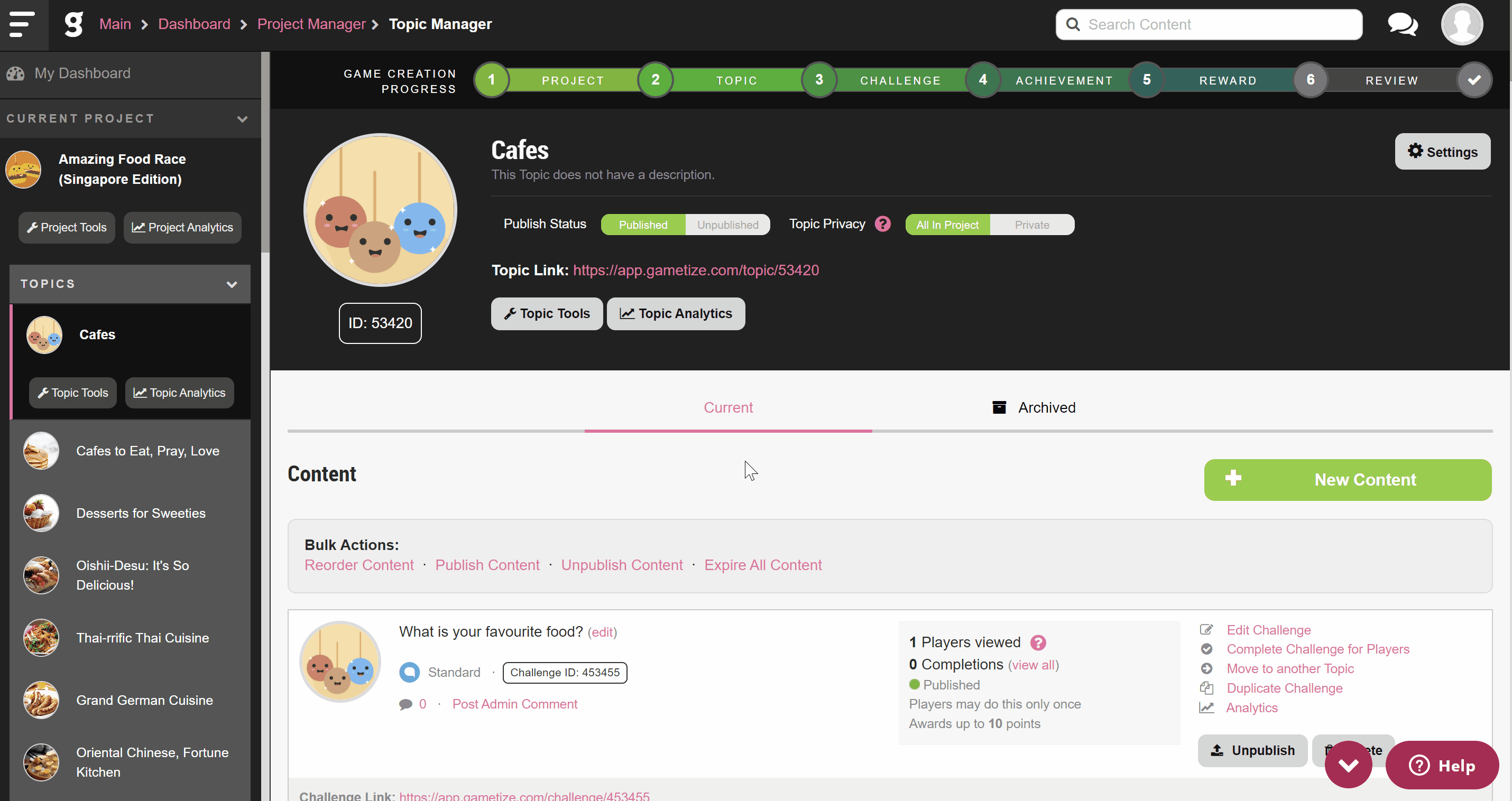Click the Publish Content link
This screenshot has width=1512, height=801.
coord(487,564)
